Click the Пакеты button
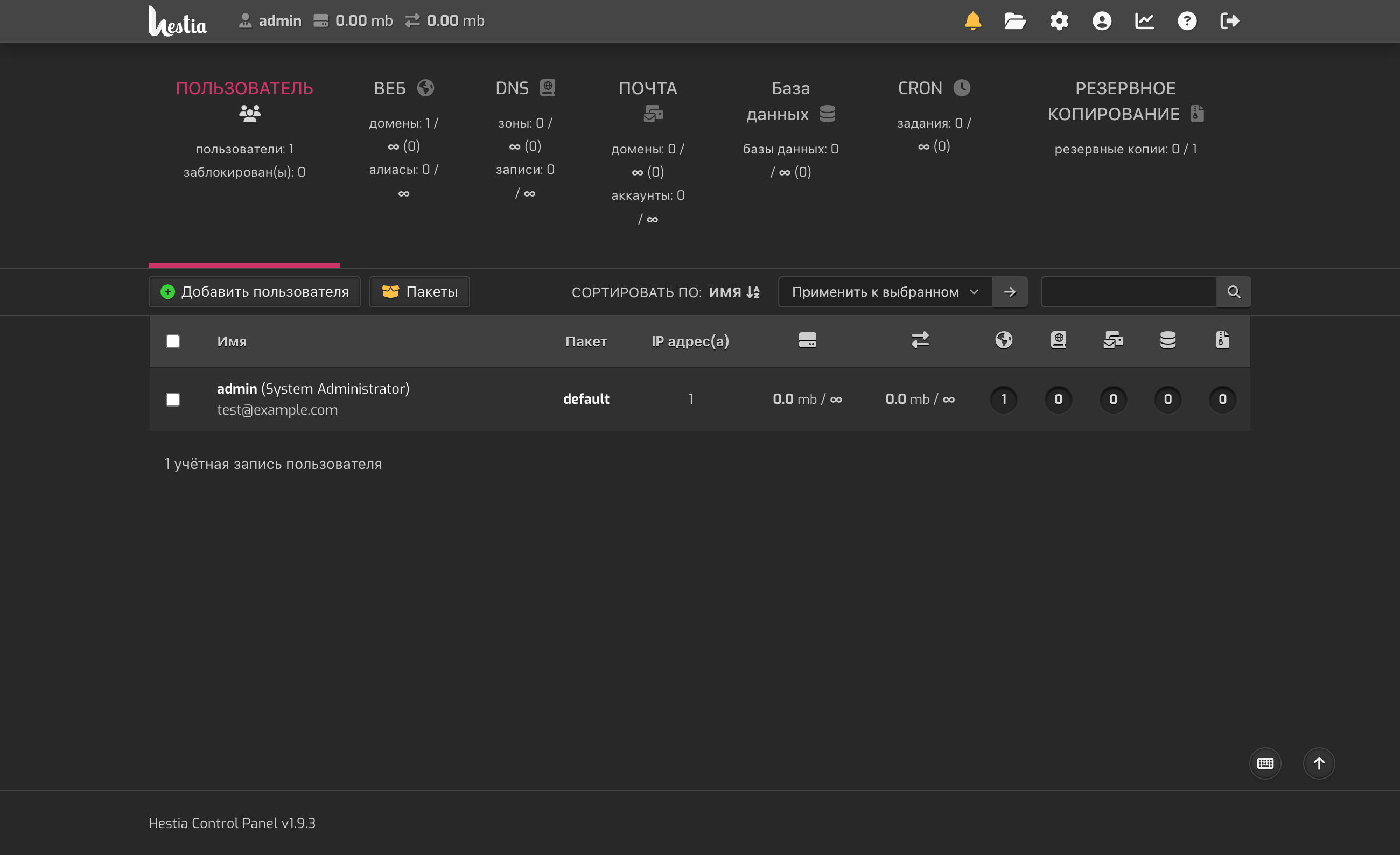 click(x=419, y=292)
